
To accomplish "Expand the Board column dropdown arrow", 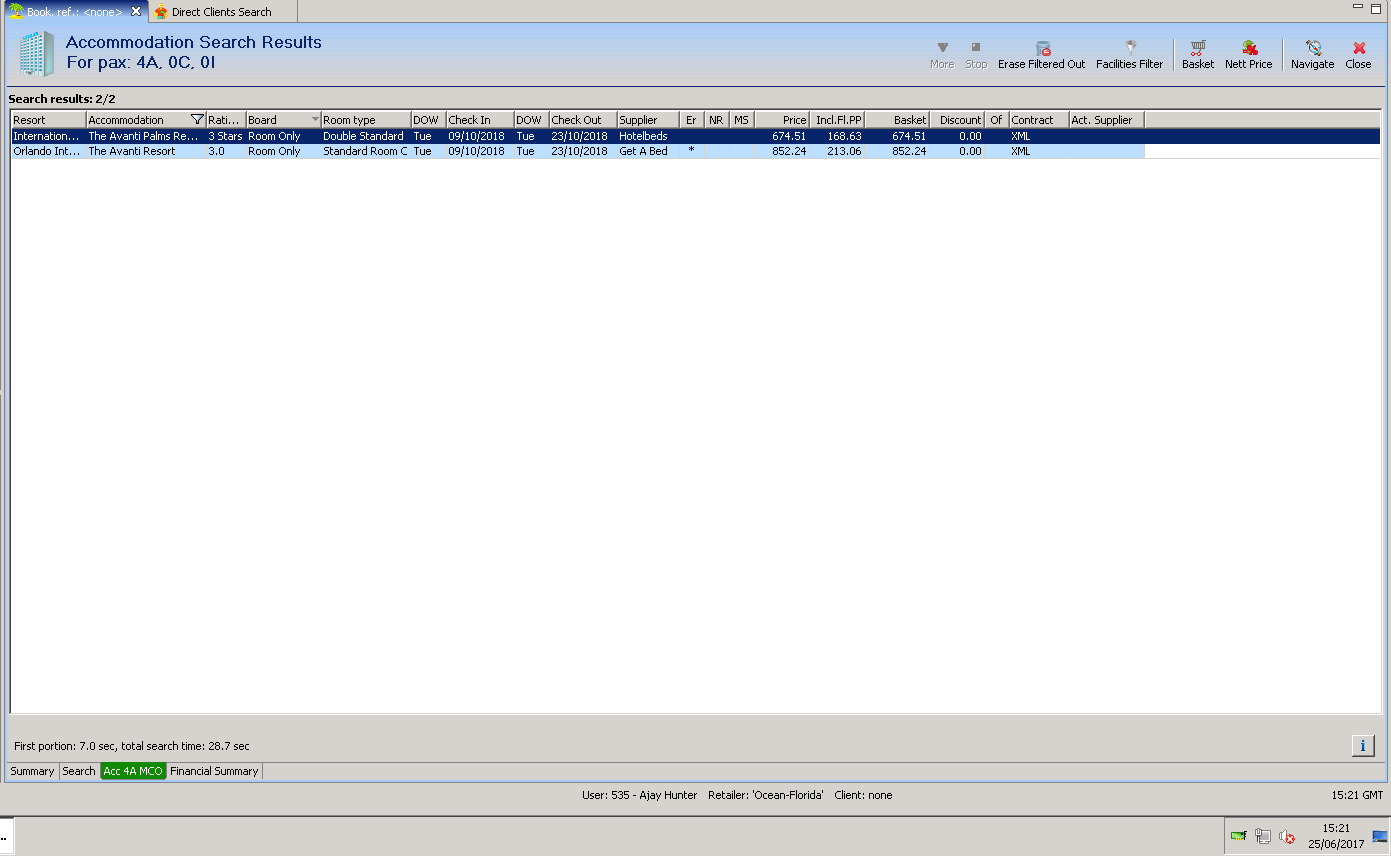I will (x=315, y=120).
